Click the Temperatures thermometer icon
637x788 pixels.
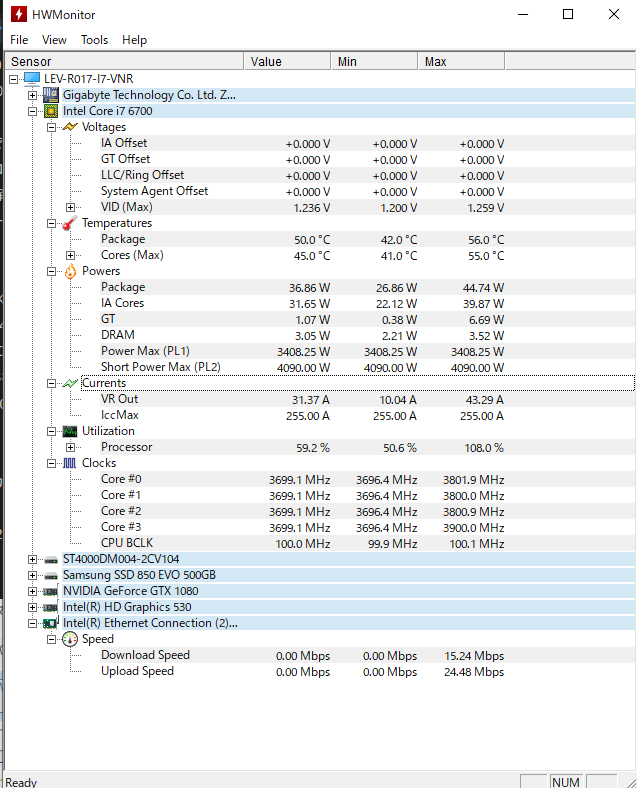(x=69, y=223)
